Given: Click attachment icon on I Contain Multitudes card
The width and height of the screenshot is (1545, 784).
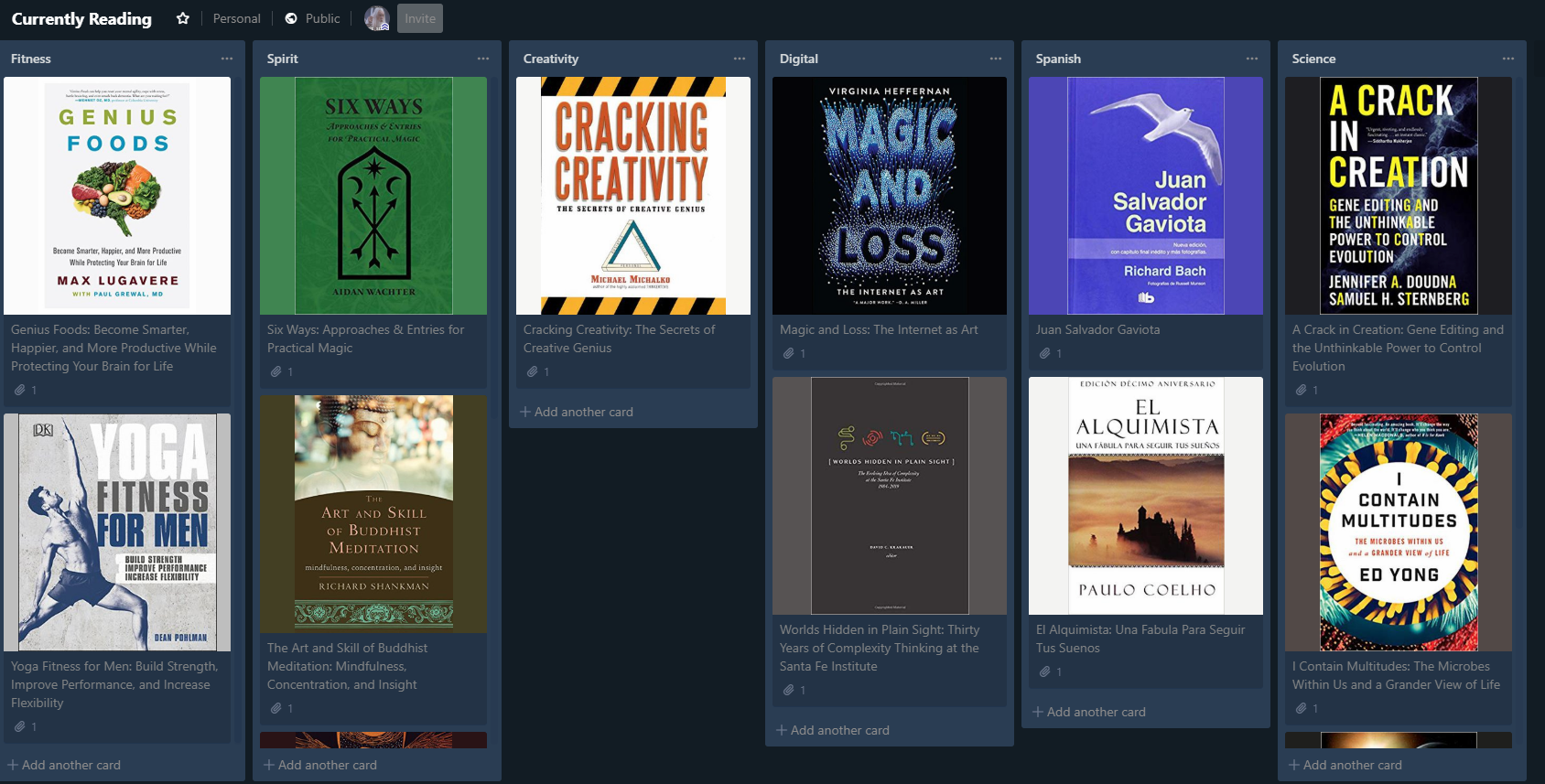Looking at the screenshot, I should pos(1301,708).
